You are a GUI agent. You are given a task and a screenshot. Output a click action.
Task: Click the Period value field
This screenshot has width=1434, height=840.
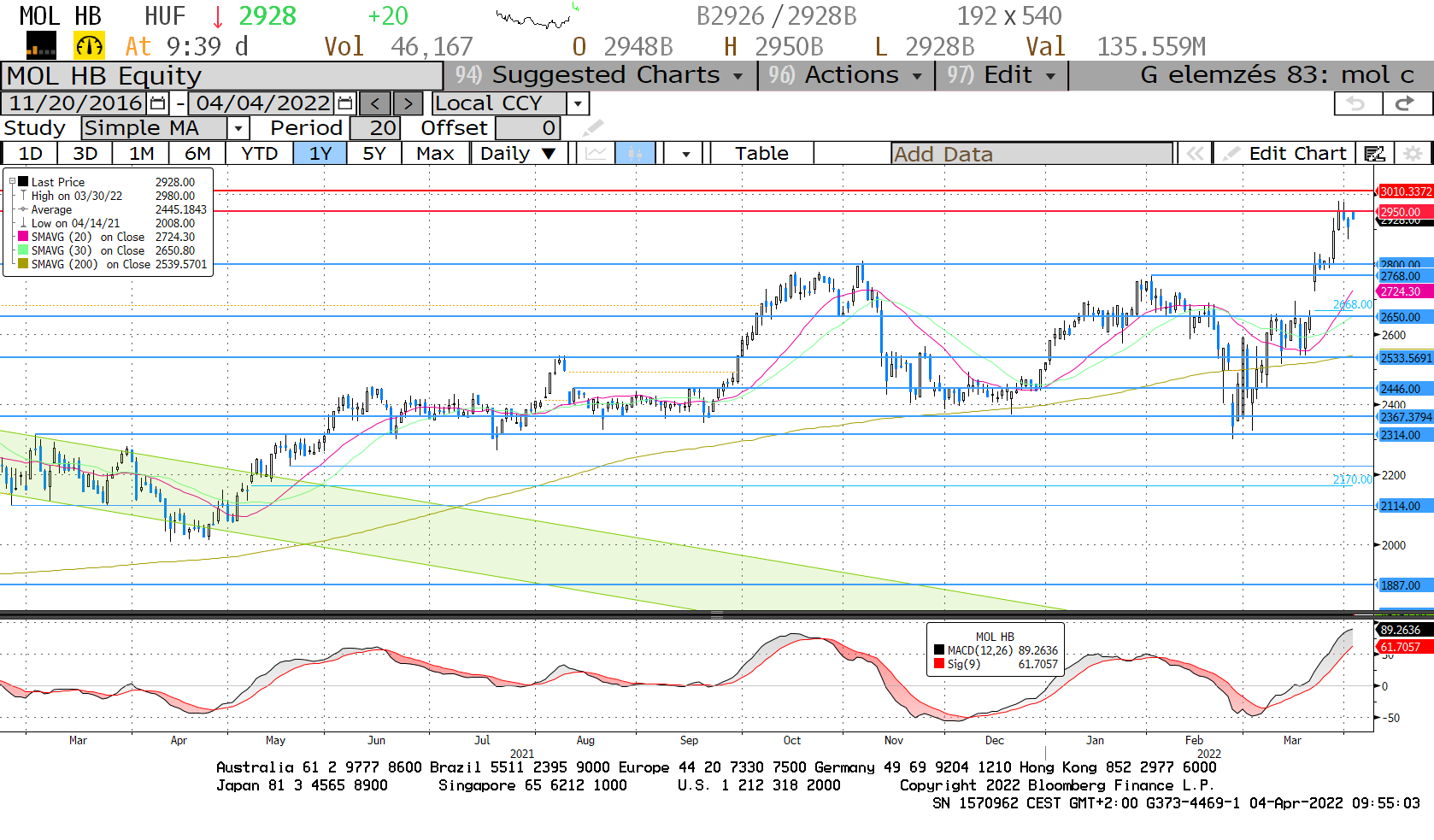(374, 128)
